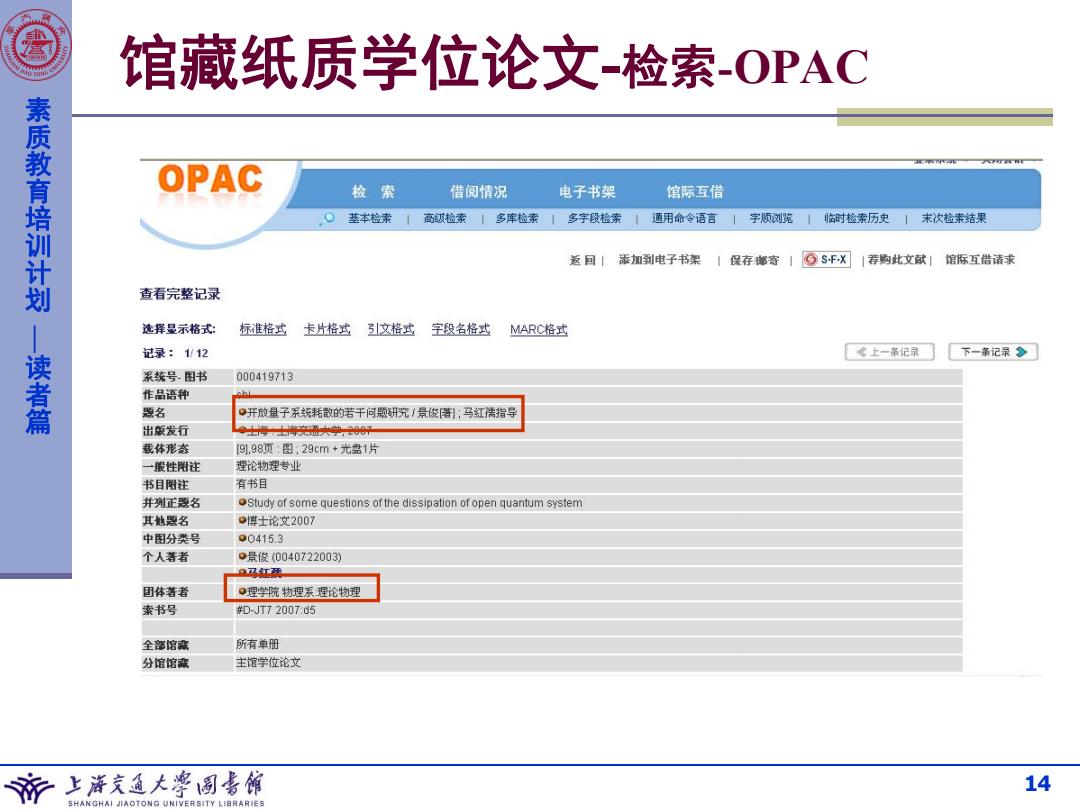Switch display to 卡片格式
The image size is (1080, 810).
tap(327, 329)
